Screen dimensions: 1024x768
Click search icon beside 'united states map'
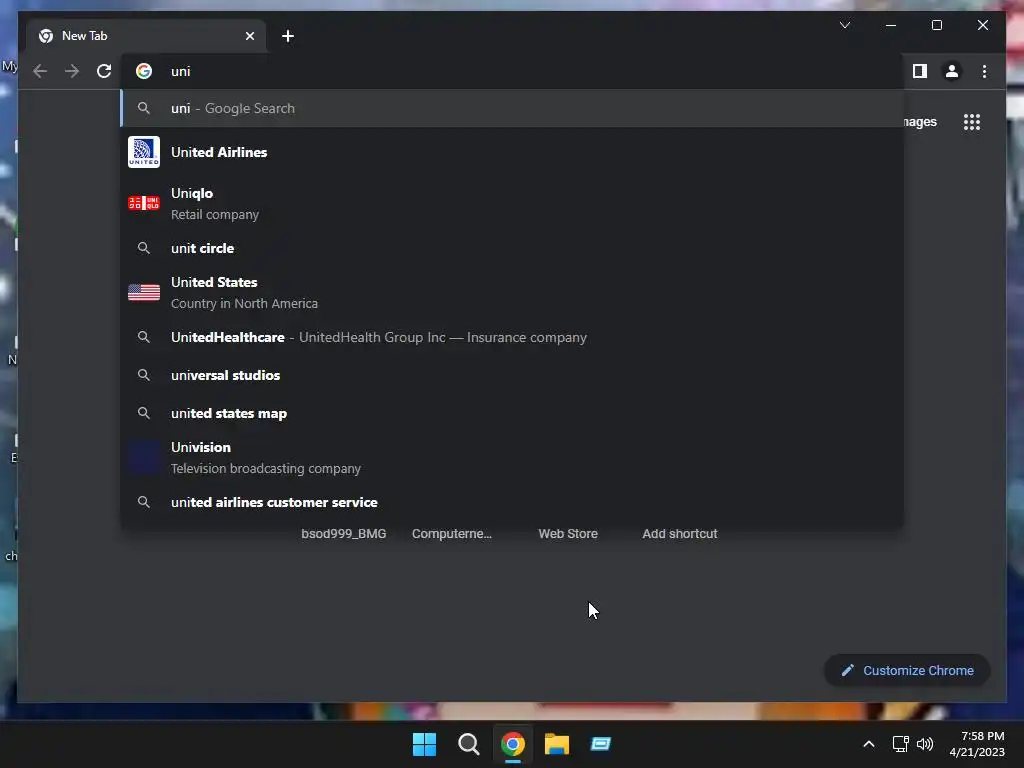click(144, 413)
